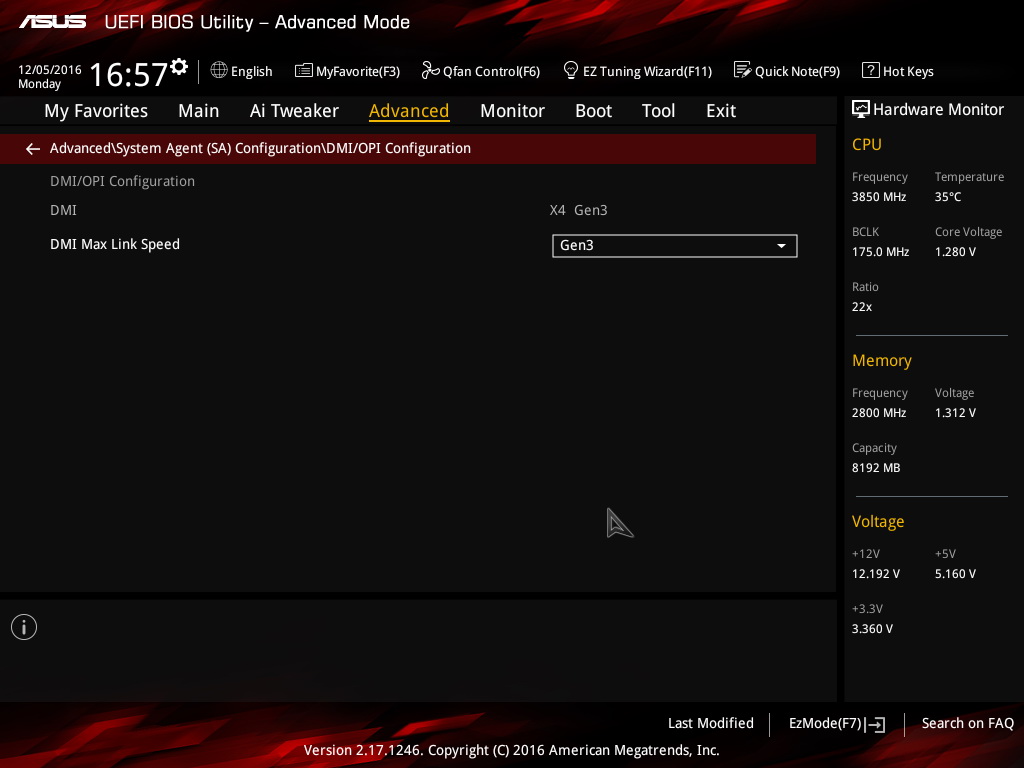Click MyFavorite(F3) label
1024x768 pixels.
tap(358, 71)
